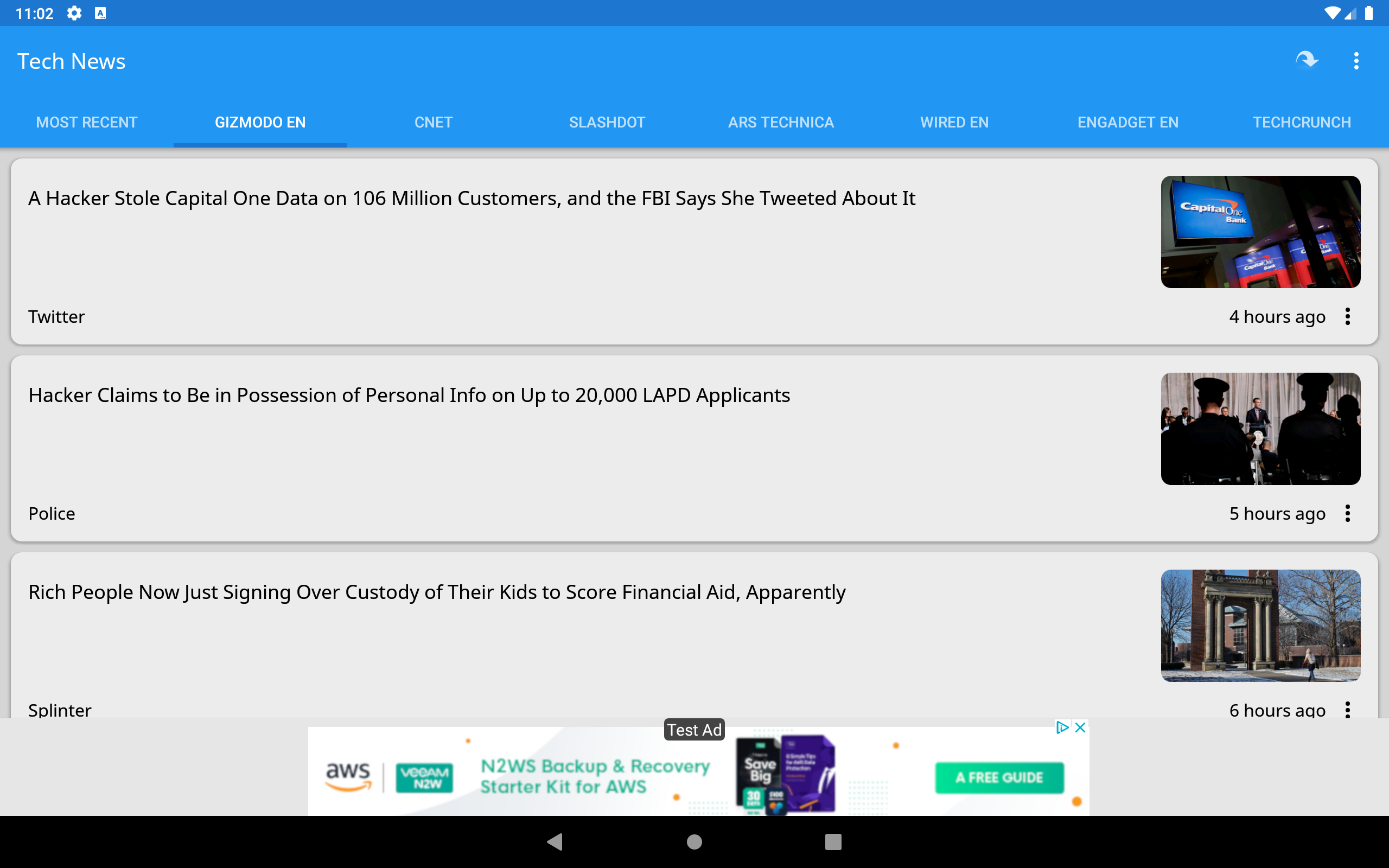Tap the Android back navigation button
The width and height of the screenshot is (1389, 868).
(x=555, y=841)
